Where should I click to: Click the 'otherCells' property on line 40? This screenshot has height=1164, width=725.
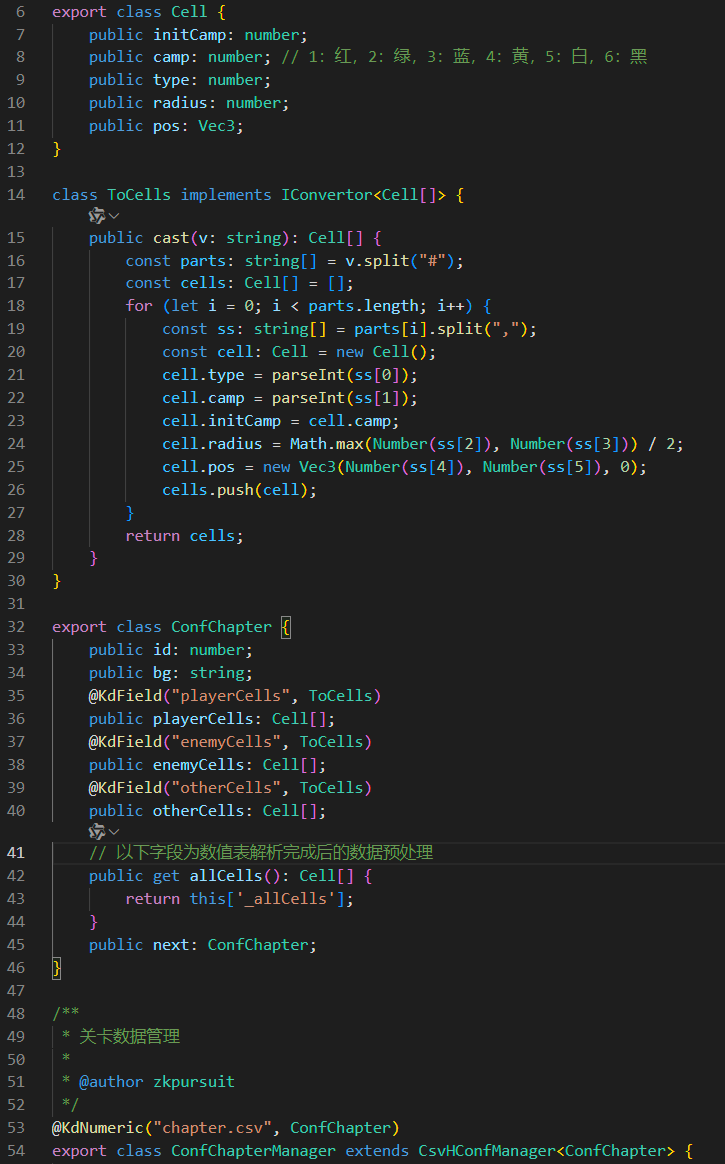click(199, 811)
